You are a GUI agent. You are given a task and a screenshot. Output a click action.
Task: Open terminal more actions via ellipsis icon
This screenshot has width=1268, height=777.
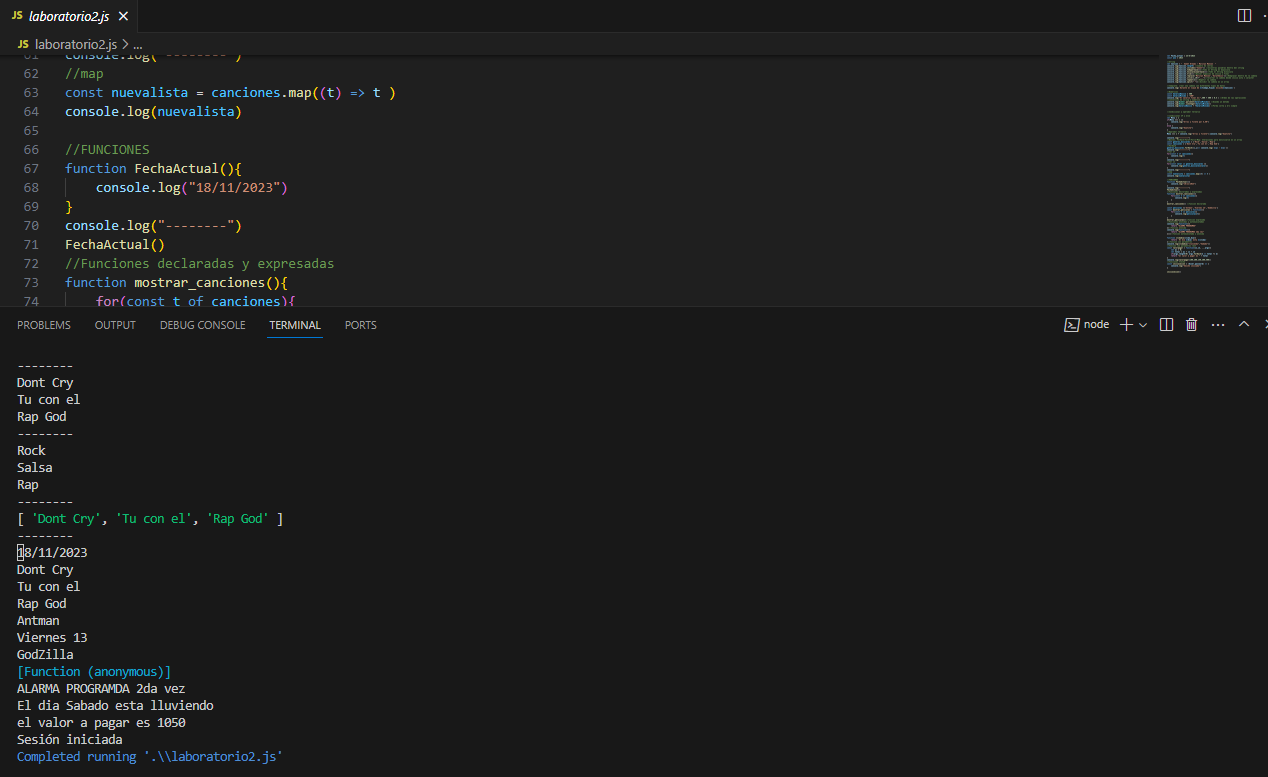[1217, 324]
